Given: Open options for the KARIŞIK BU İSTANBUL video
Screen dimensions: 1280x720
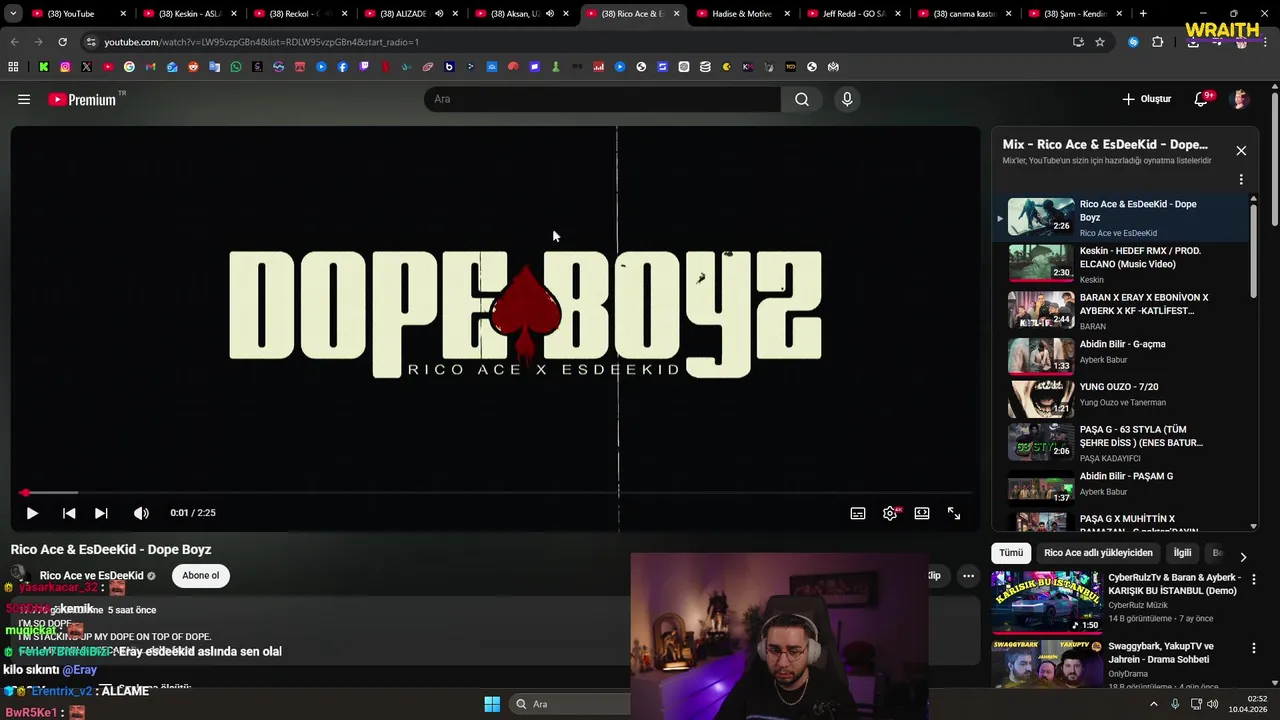Looking at the screenshot, I should (1253, 579).
